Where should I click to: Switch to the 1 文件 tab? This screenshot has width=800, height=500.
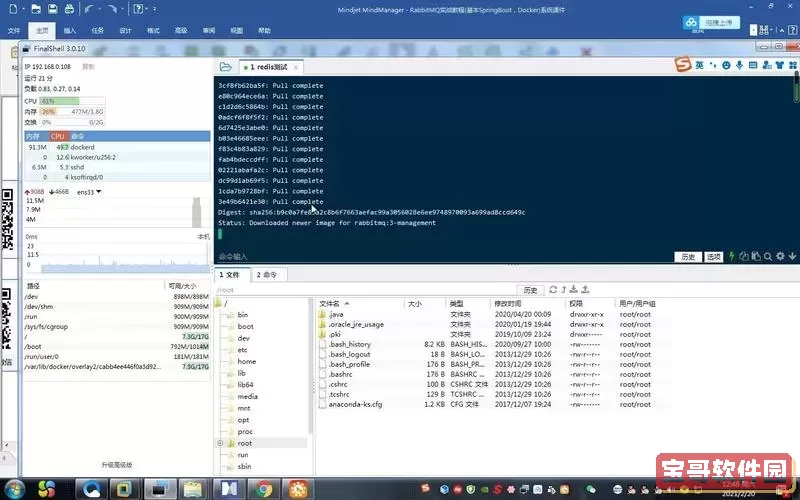tap(230, 274)
